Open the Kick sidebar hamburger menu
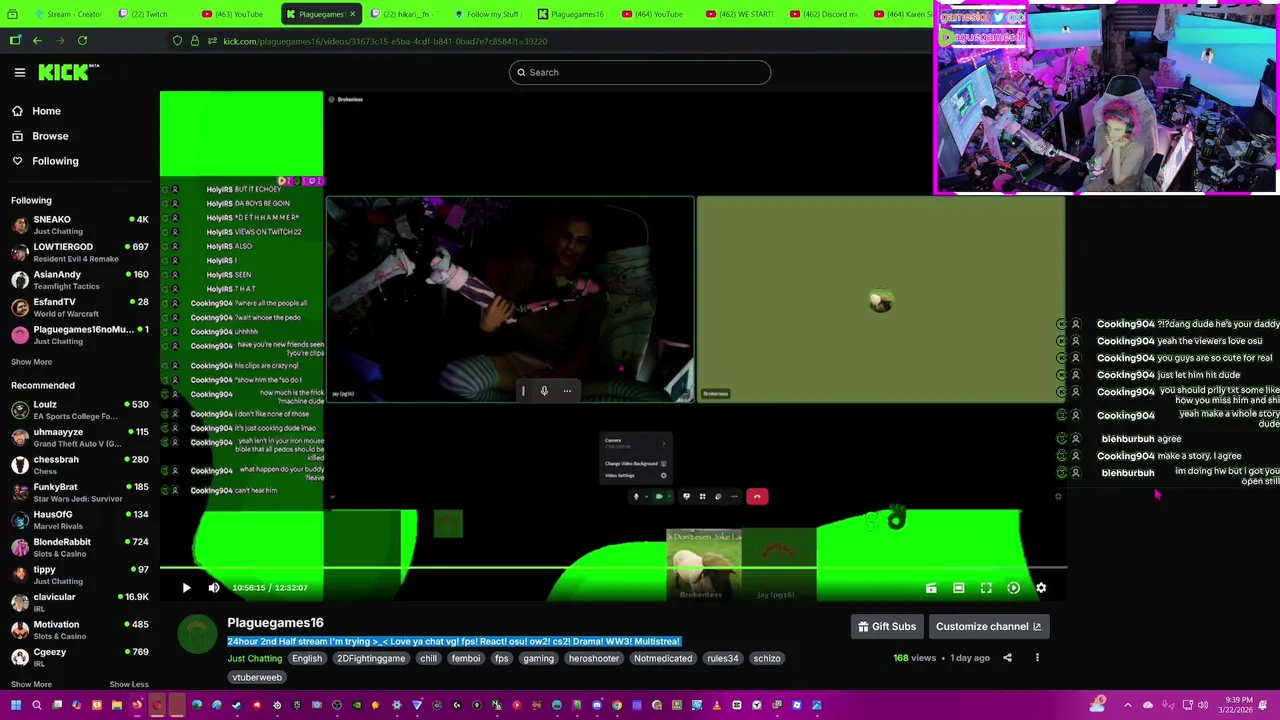Viewport: 1280px width, 720px height. 19,72
